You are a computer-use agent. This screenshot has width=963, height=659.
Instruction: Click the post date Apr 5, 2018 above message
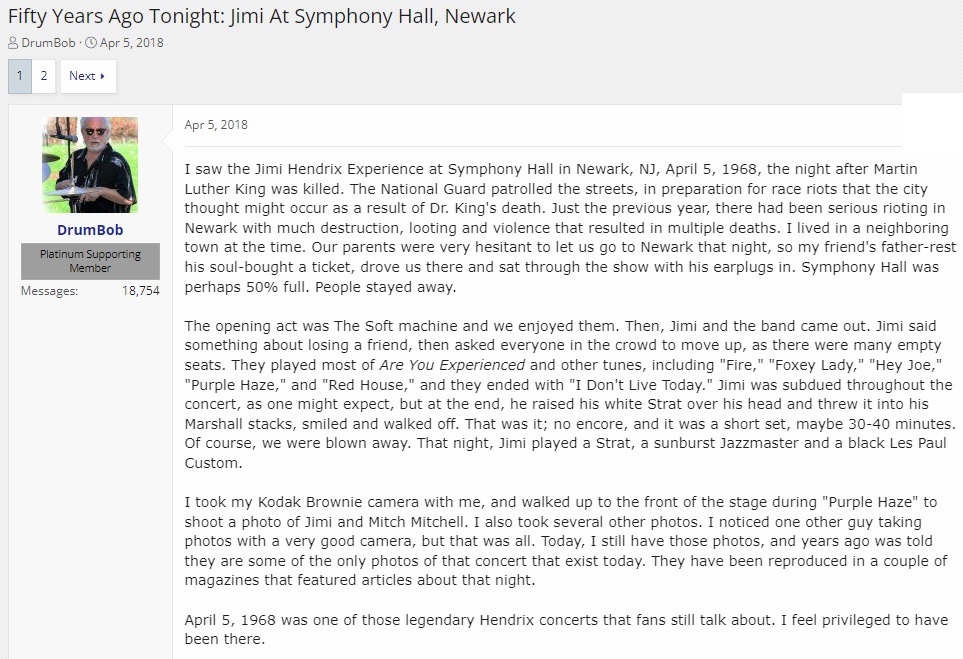216,125
